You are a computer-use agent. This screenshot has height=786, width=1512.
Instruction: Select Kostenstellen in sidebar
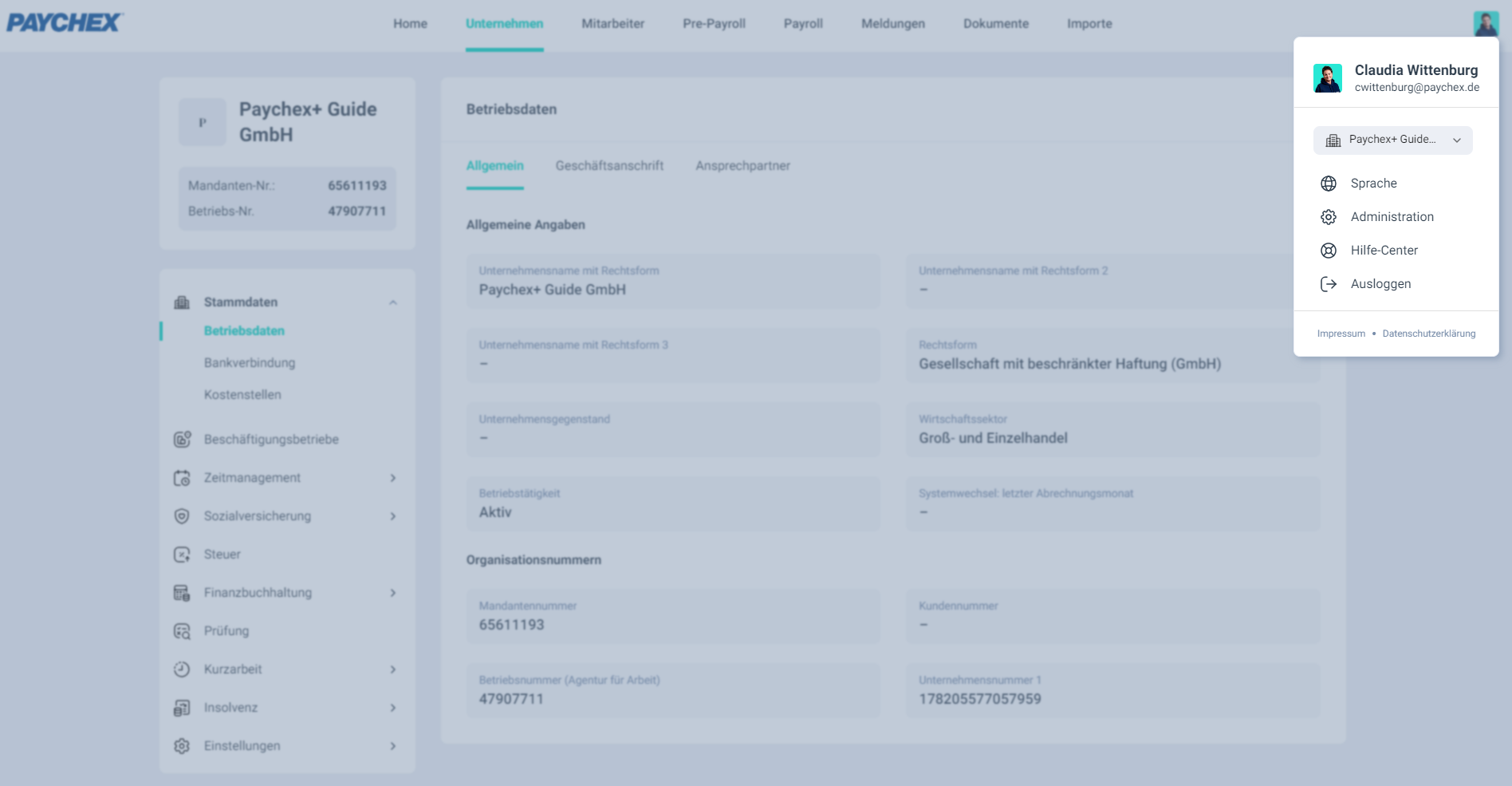pyautogui.click(x=242, y=395)
